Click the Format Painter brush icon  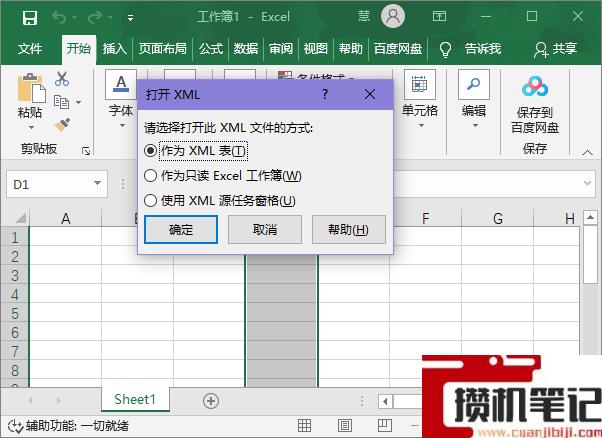click(62, 124)
